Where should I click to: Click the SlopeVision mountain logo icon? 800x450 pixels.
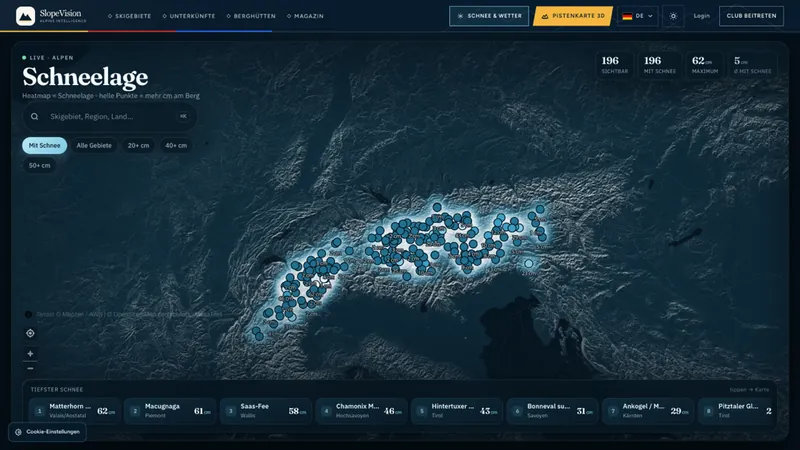25,16
